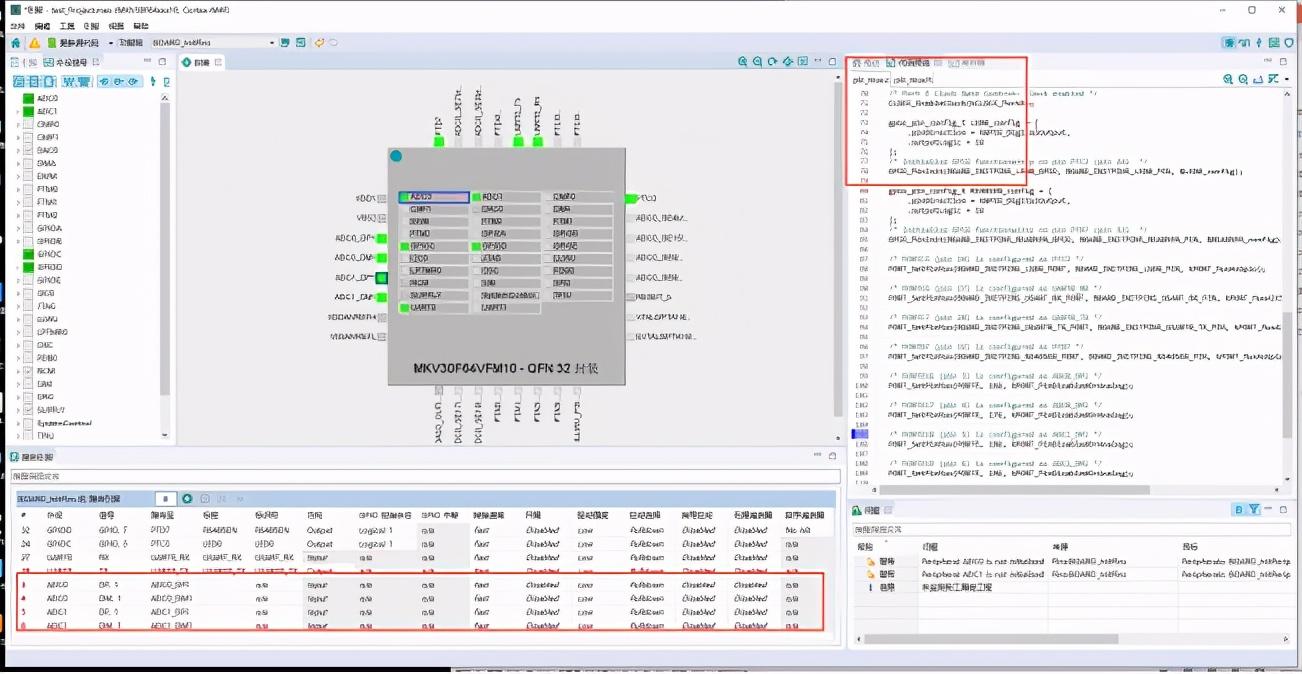Zoom out on the code preview
The width and height of the screenshot is (1302, 674).
tap(1243, 79)
